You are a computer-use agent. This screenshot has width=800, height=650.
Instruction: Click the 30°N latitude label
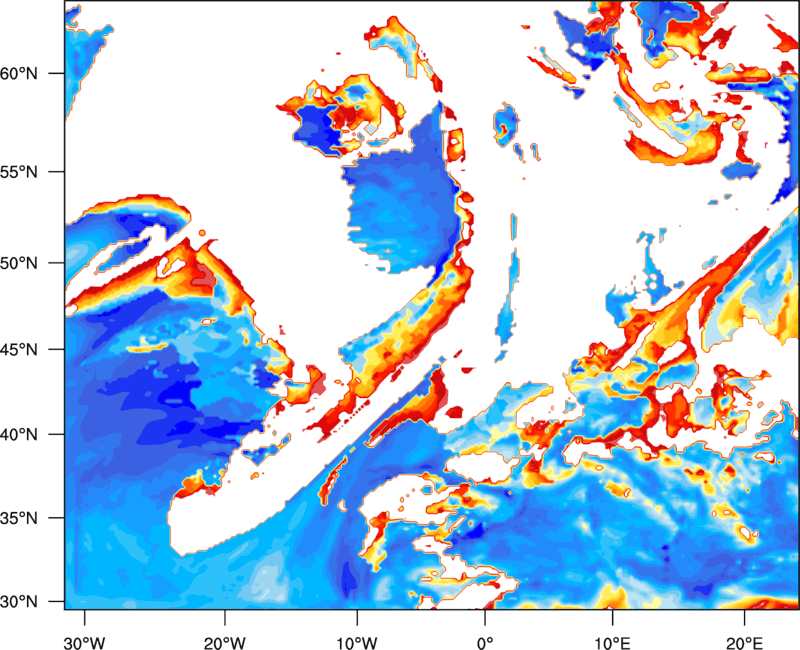(19, 602)
